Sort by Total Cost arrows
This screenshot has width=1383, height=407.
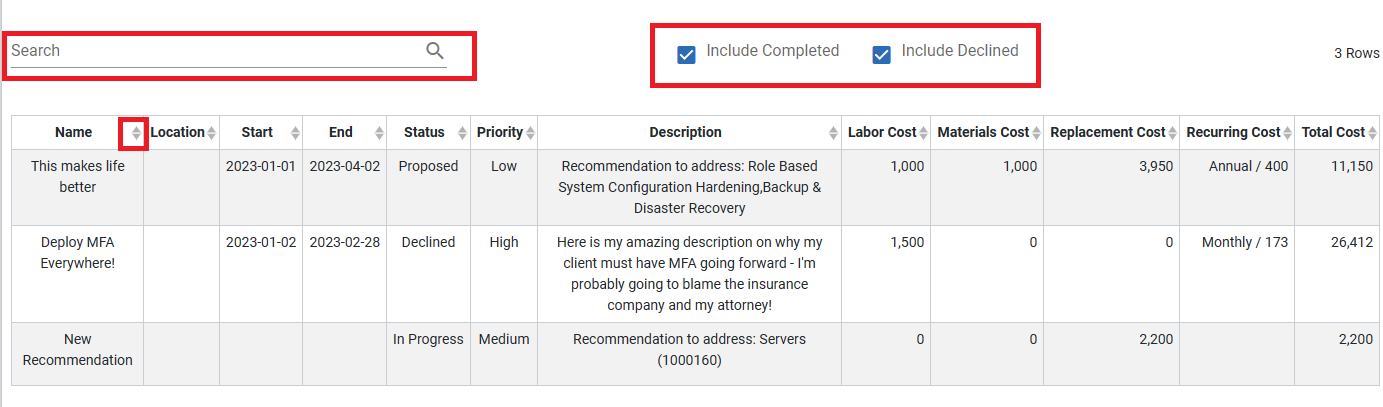tap(1372, 133)
